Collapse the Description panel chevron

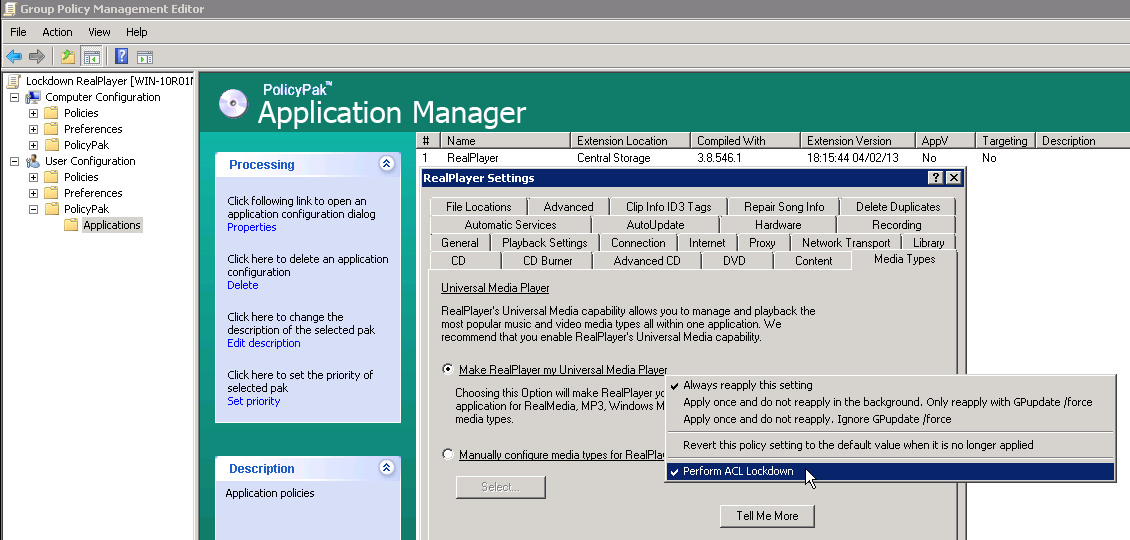click(x=386, y=468)
